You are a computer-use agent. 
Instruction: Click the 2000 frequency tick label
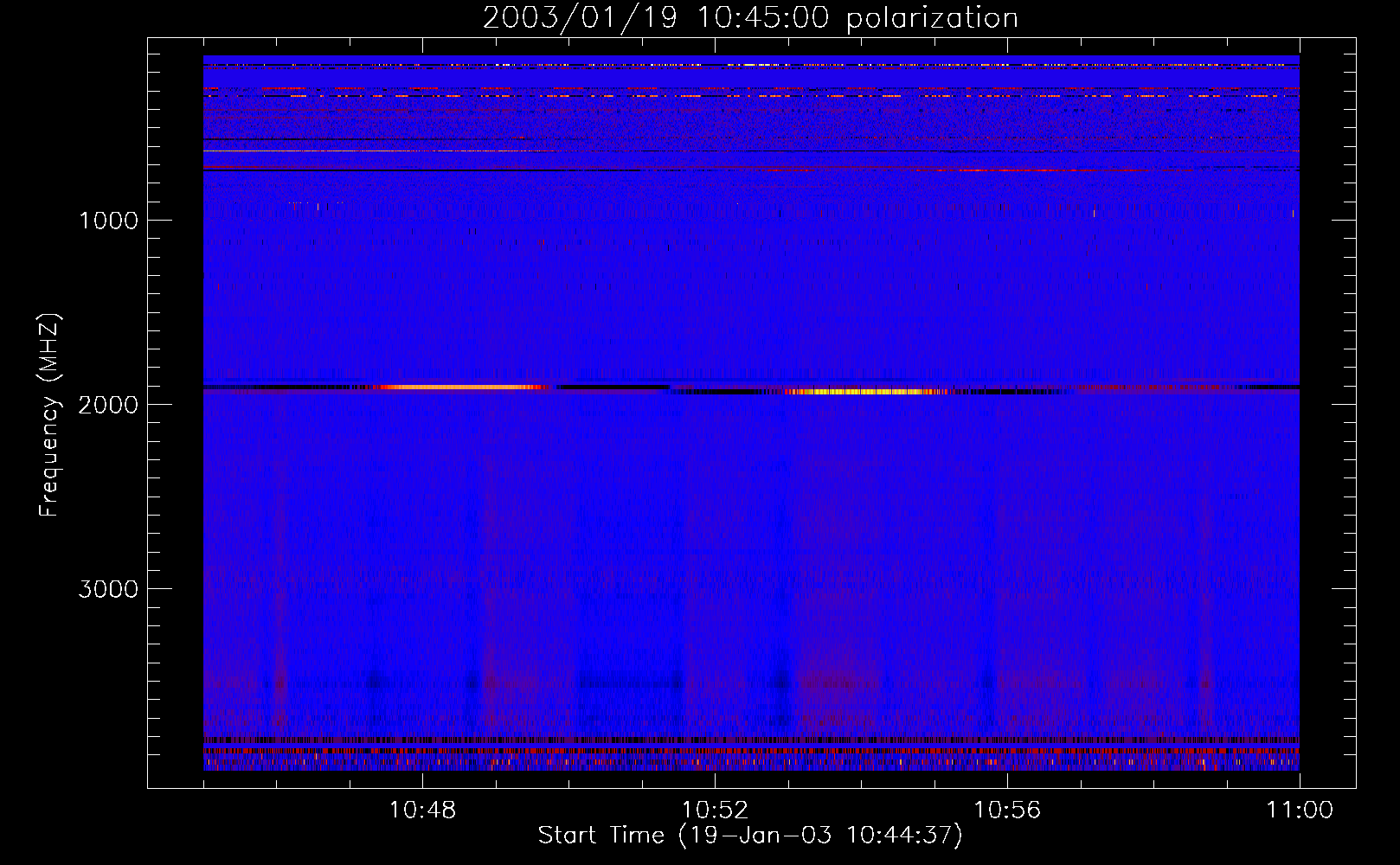[x=108, y=405]
